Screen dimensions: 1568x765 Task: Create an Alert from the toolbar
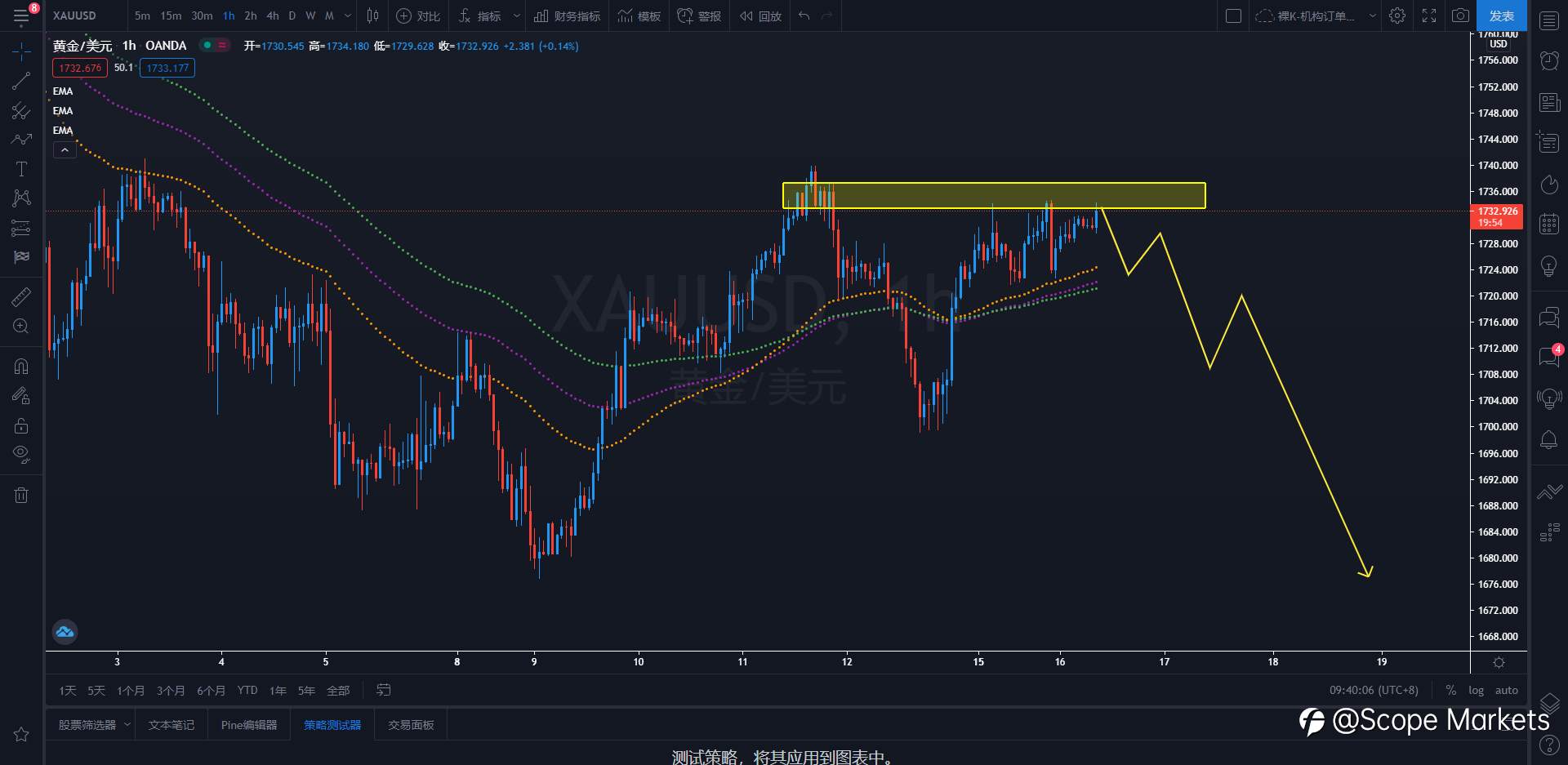(700, 16)
